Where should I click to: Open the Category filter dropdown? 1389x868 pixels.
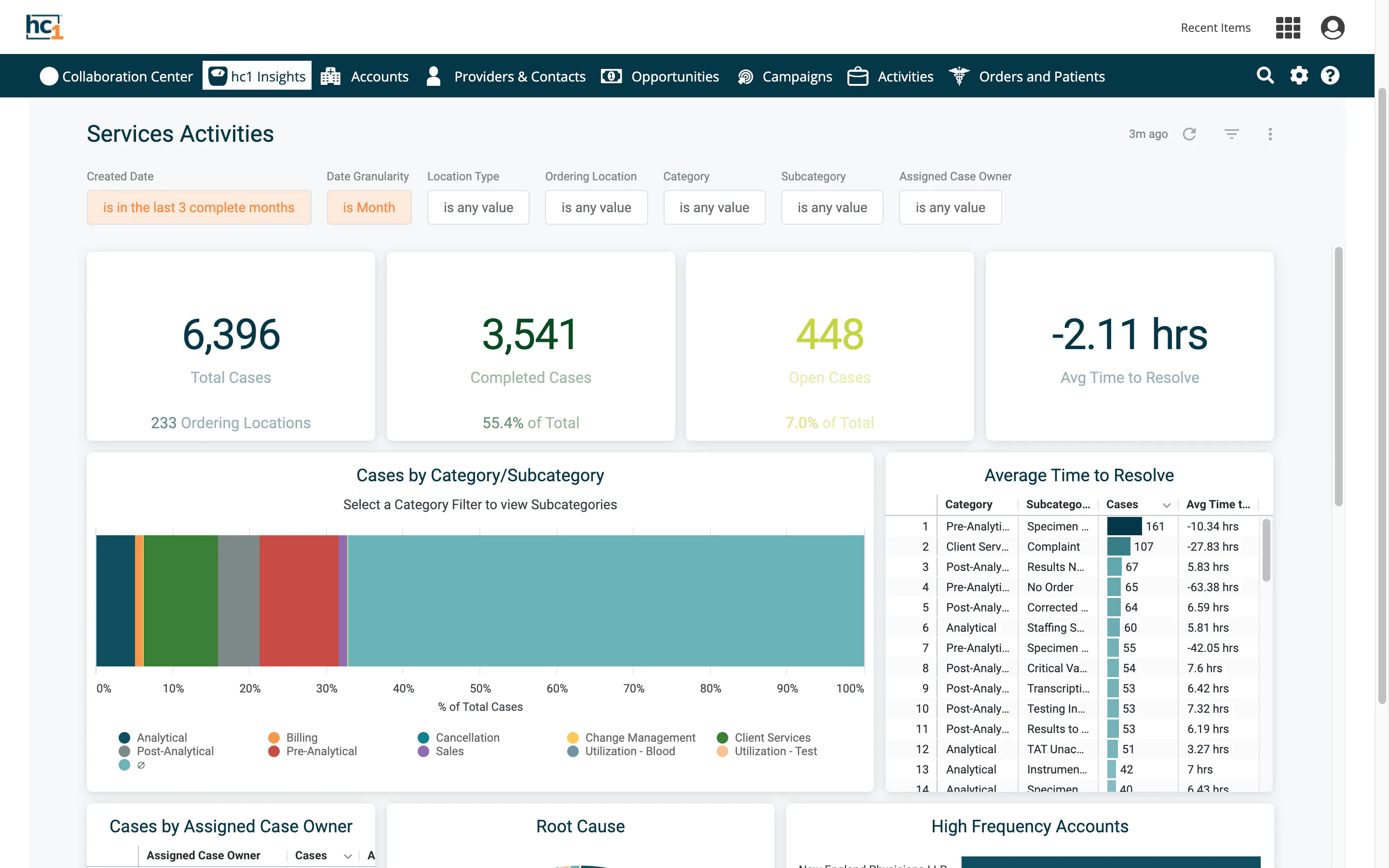tap(715, 207)
